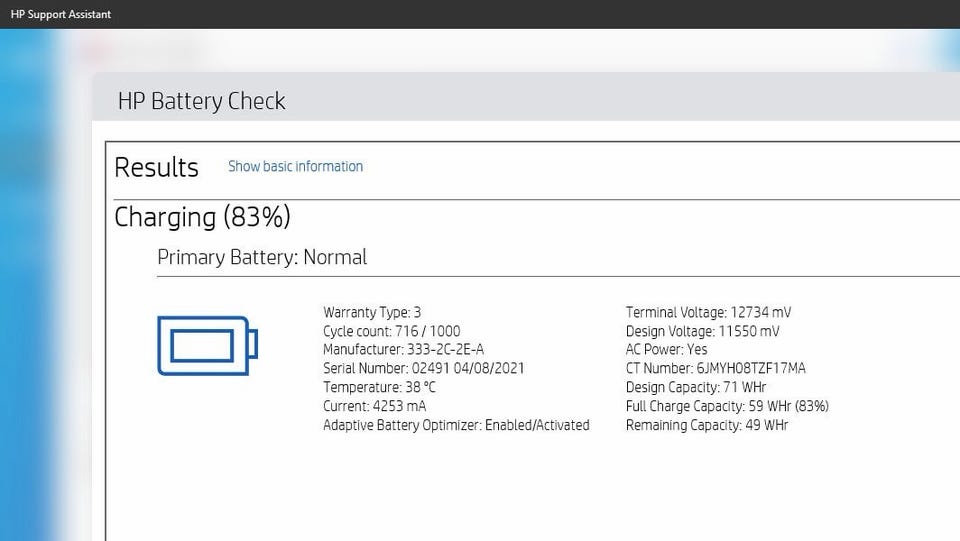Select the Results heading
The image size is (960, 541).
point(156,167)
